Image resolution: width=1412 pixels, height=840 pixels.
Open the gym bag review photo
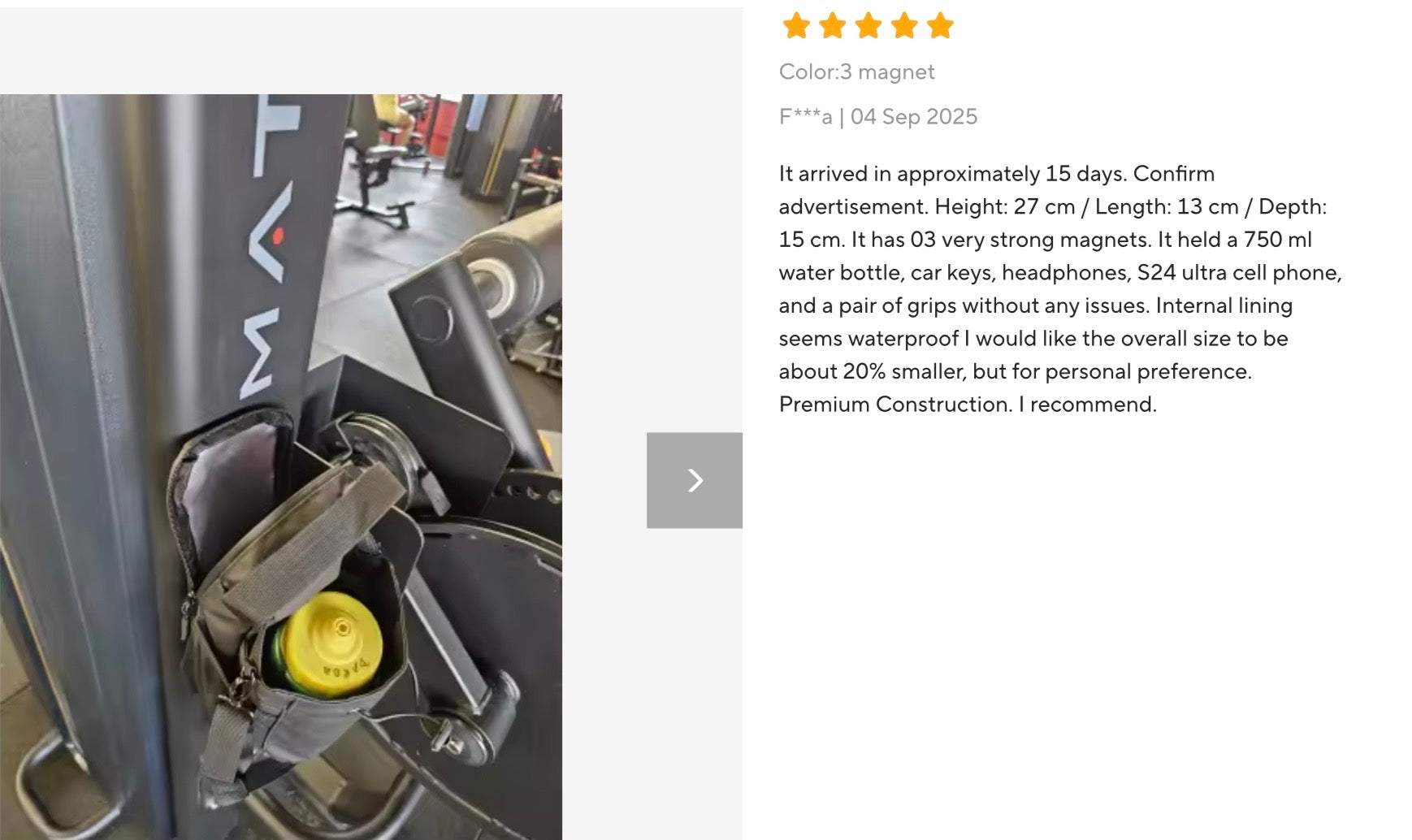[x=281, y=467]
